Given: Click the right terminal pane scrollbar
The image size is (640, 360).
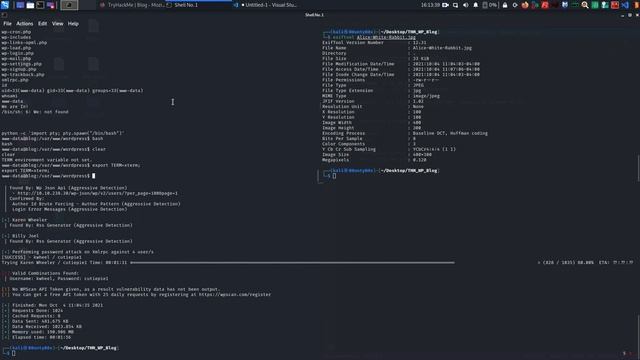Looking at the screenshot, I should coord(638,167).
